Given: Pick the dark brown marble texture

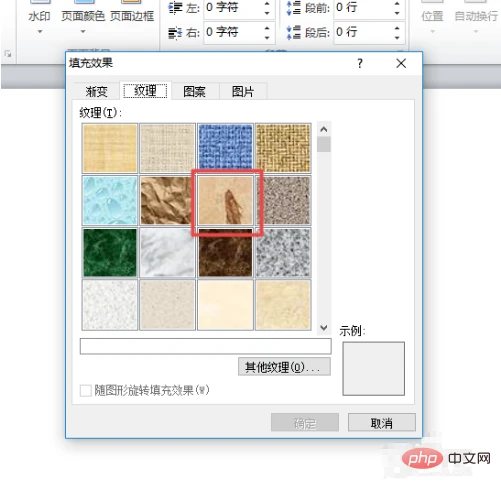Looking at the screenshot, I should [x=225, y=253].
